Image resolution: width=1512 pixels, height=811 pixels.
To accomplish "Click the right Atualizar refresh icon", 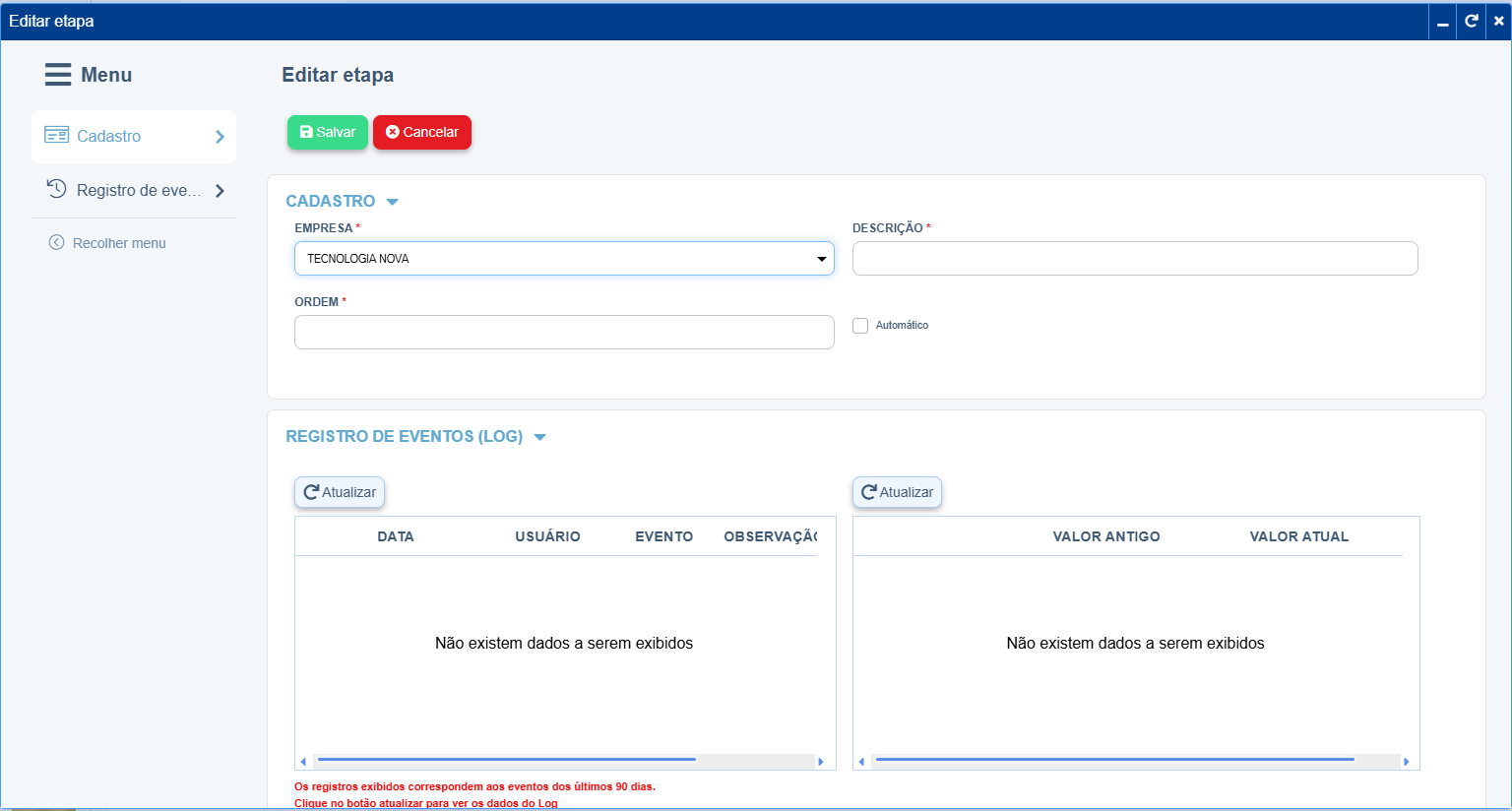I will (x=869, y=491).
